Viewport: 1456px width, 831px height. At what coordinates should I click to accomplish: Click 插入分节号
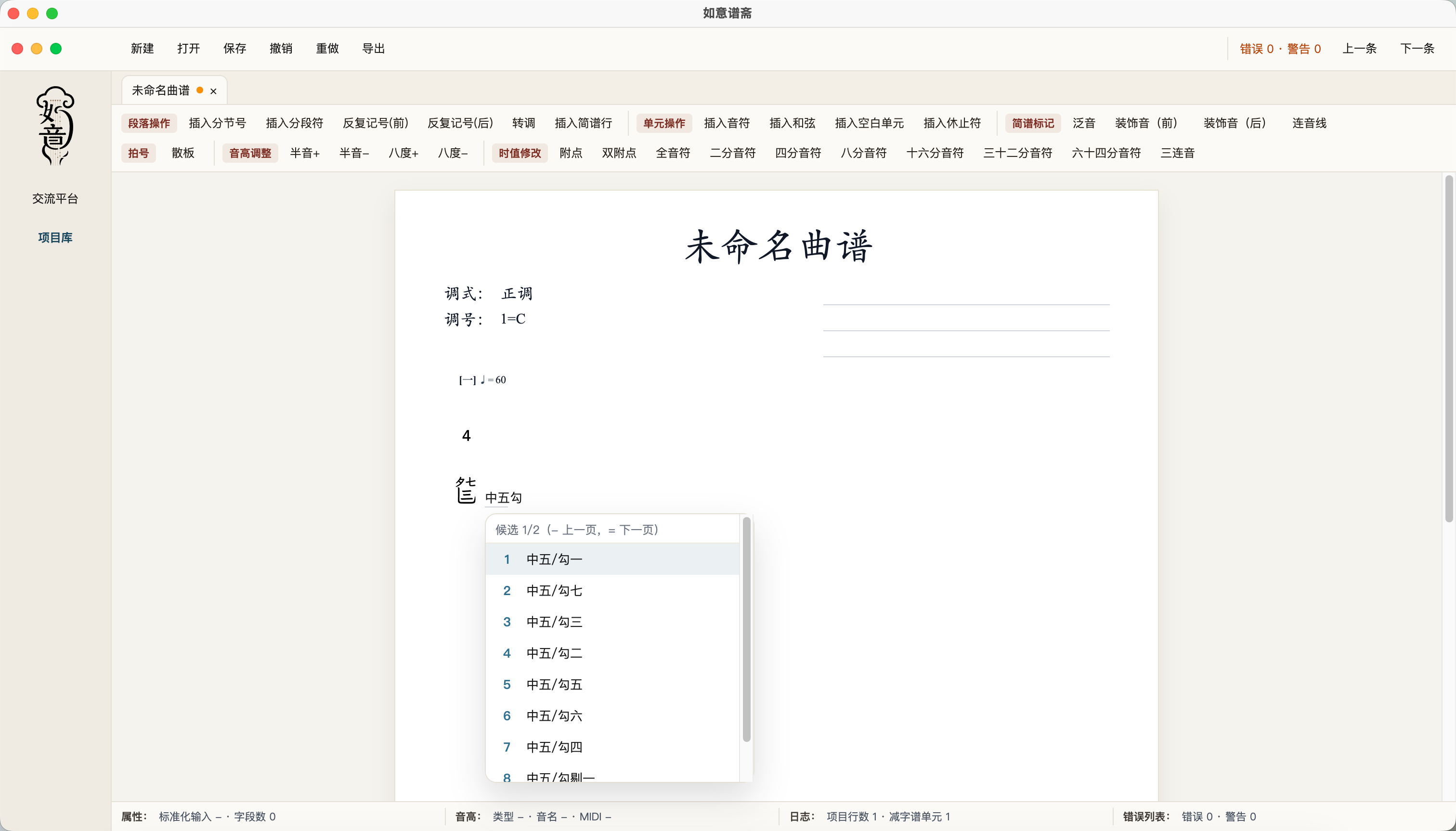[x=218, y=123]
